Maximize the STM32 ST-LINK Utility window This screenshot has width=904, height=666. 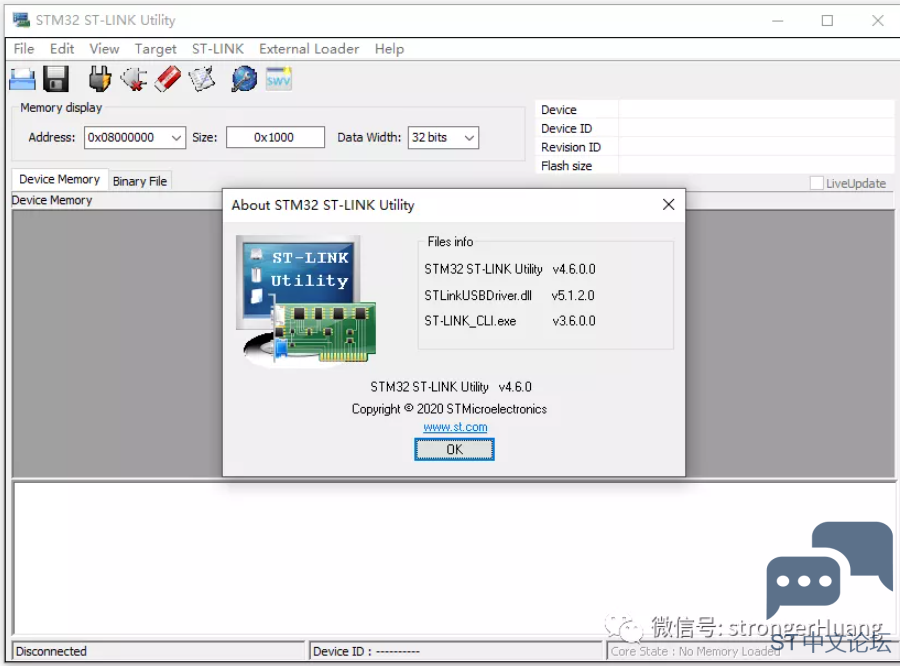pyautogui.click(x=827, y=21)
